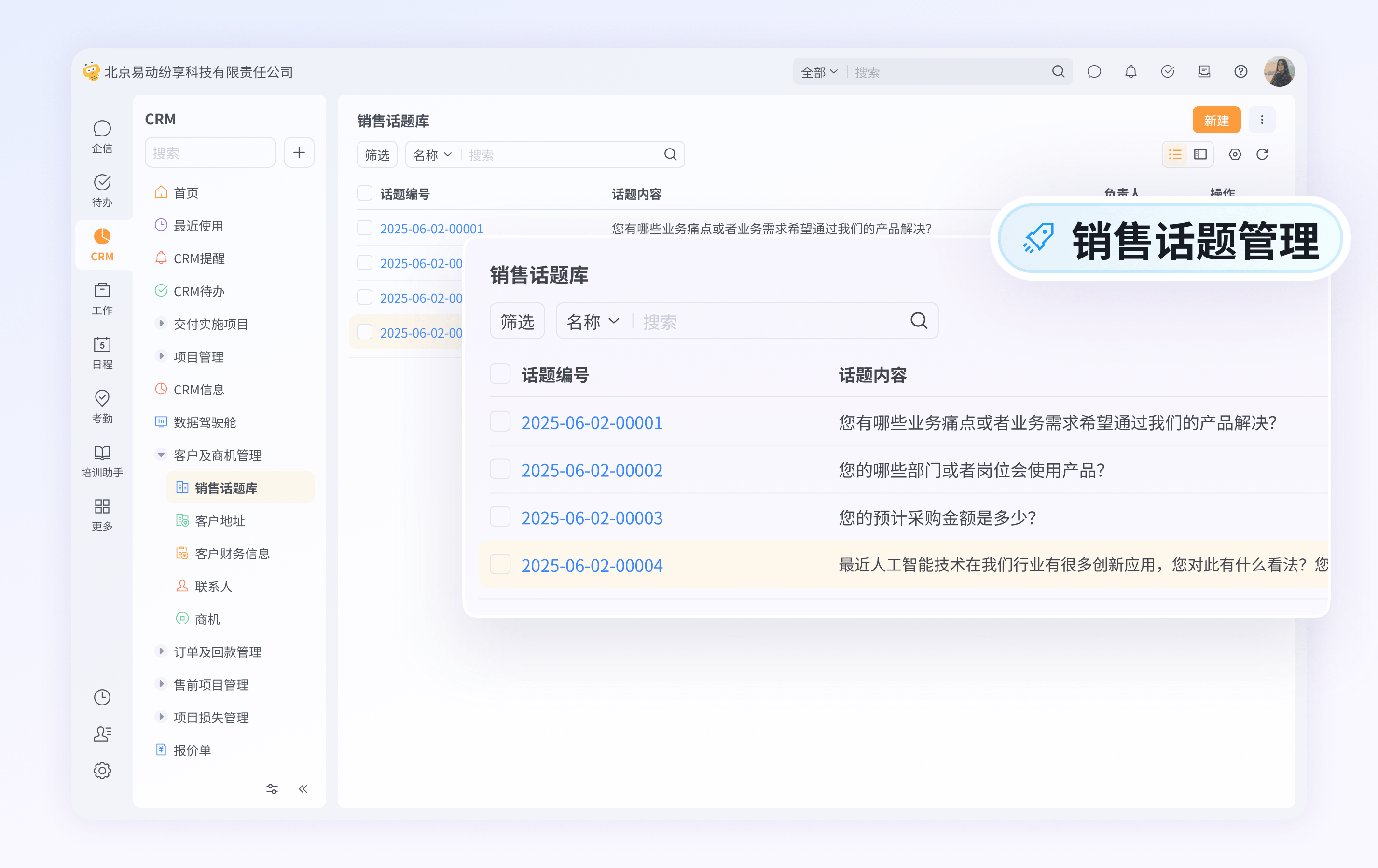Click the clock history icon in sidebar bottom

click(102, 697)
